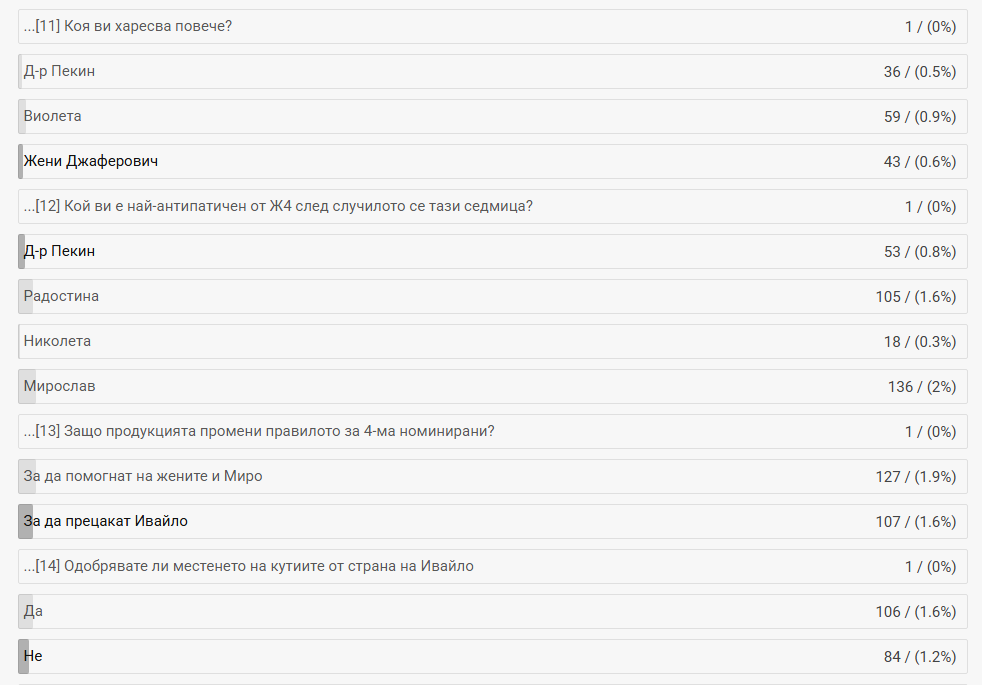Select the 'Да' answer option
Image resolution: width=982 pixels, height=685 pixels.
click(x=34, y=611)
